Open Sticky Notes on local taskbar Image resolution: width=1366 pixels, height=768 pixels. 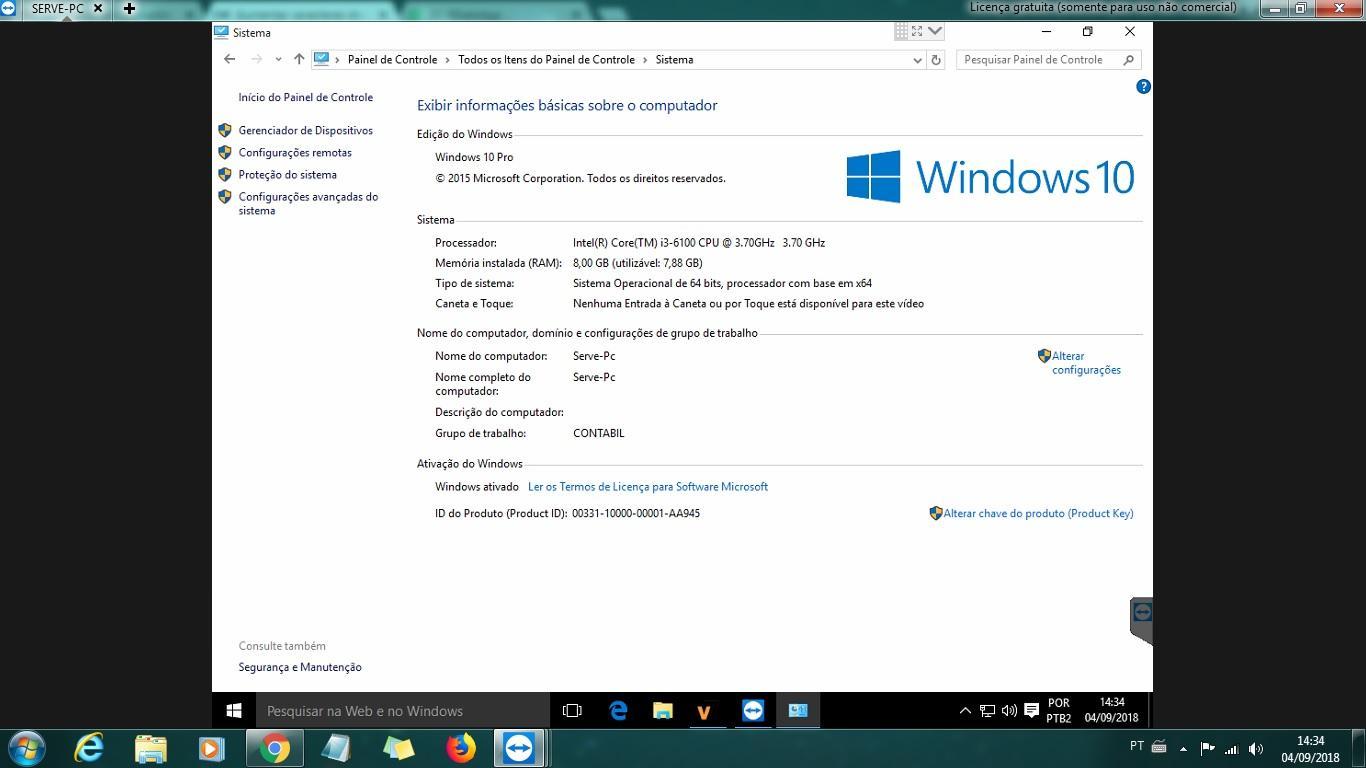click(x=398, y=748)
